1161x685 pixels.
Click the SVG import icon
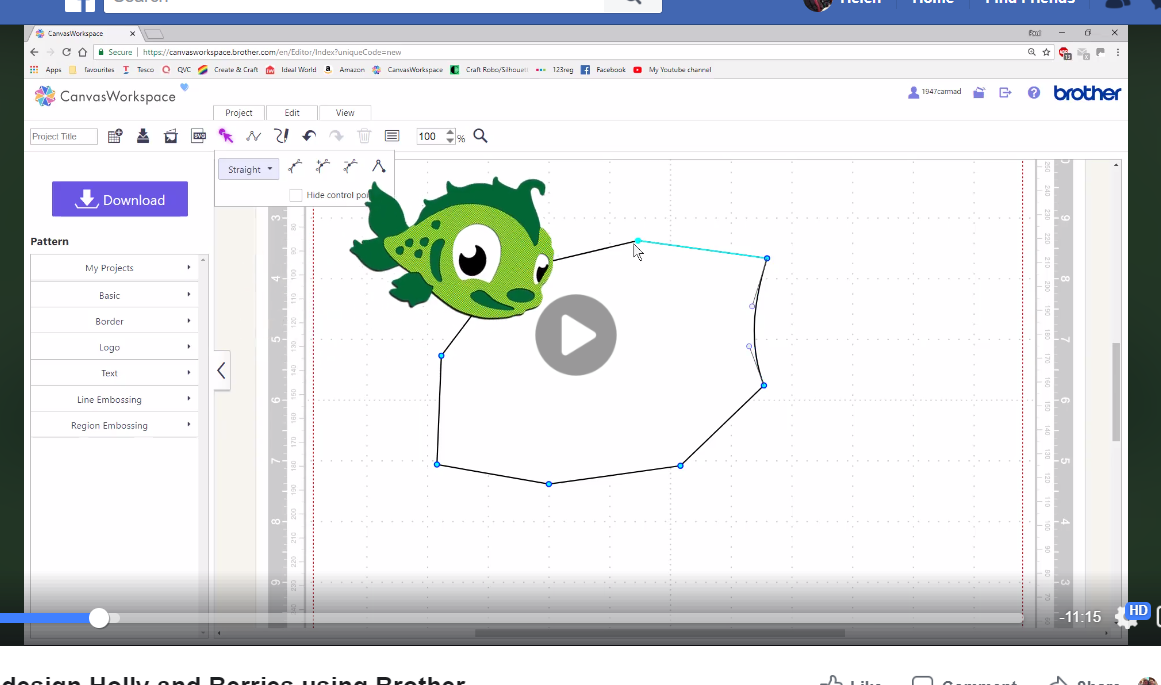(x=198, y=136)
